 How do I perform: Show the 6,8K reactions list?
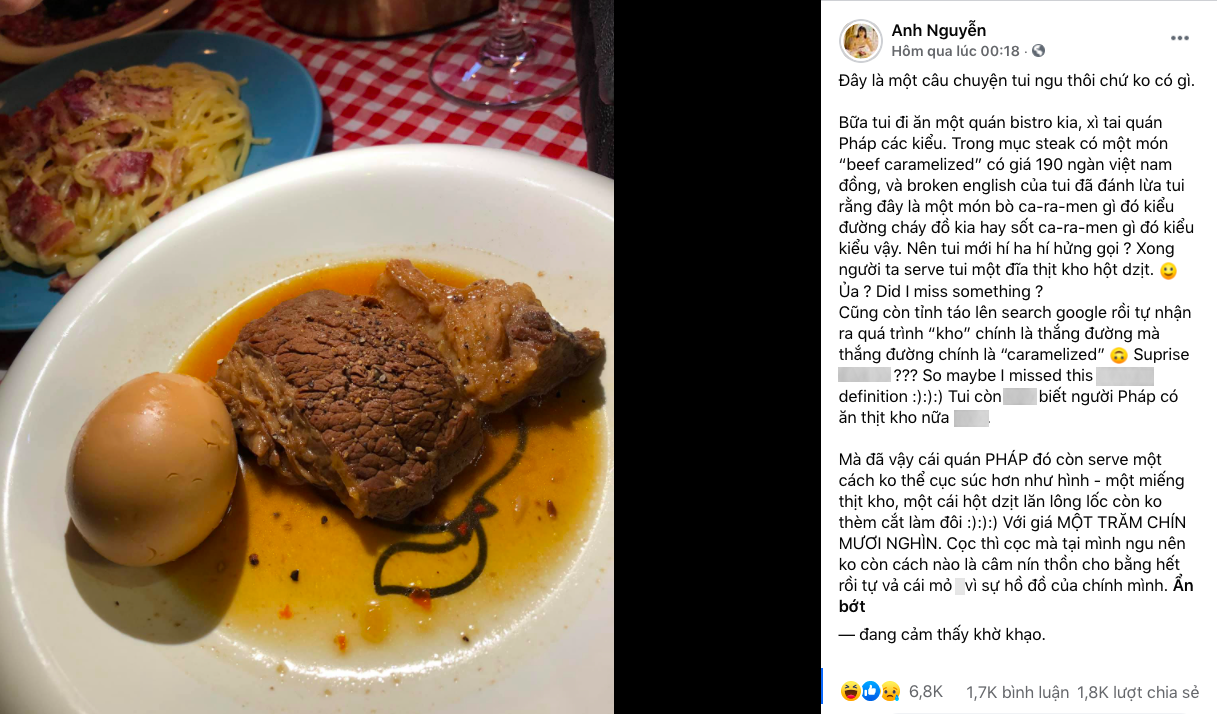coord(926,691)
